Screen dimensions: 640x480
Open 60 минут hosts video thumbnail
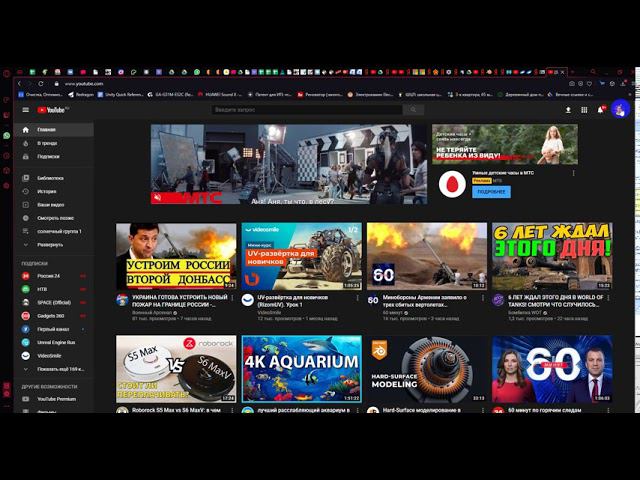552,369
